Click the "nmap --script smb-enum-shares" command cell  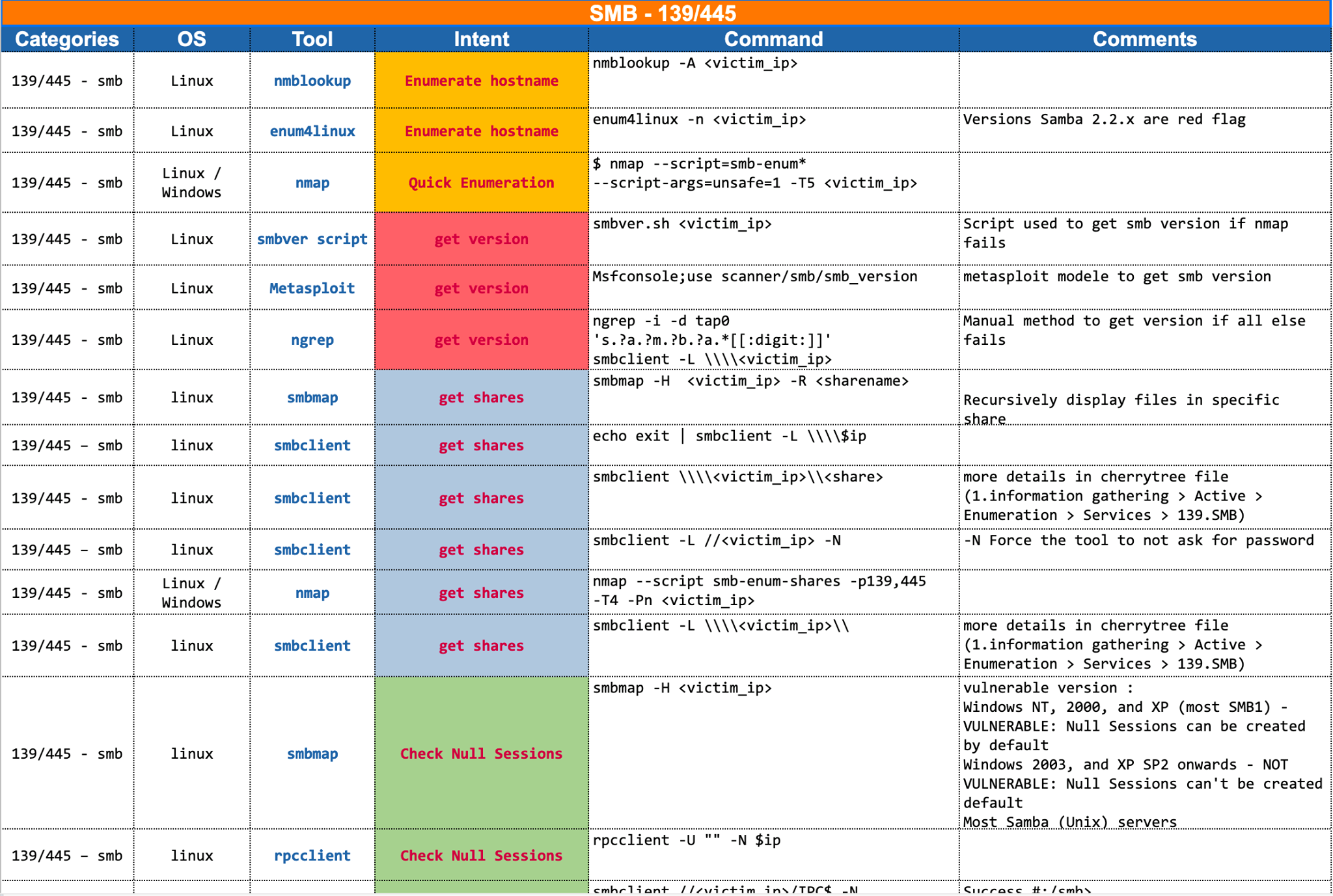pos(774,592)
